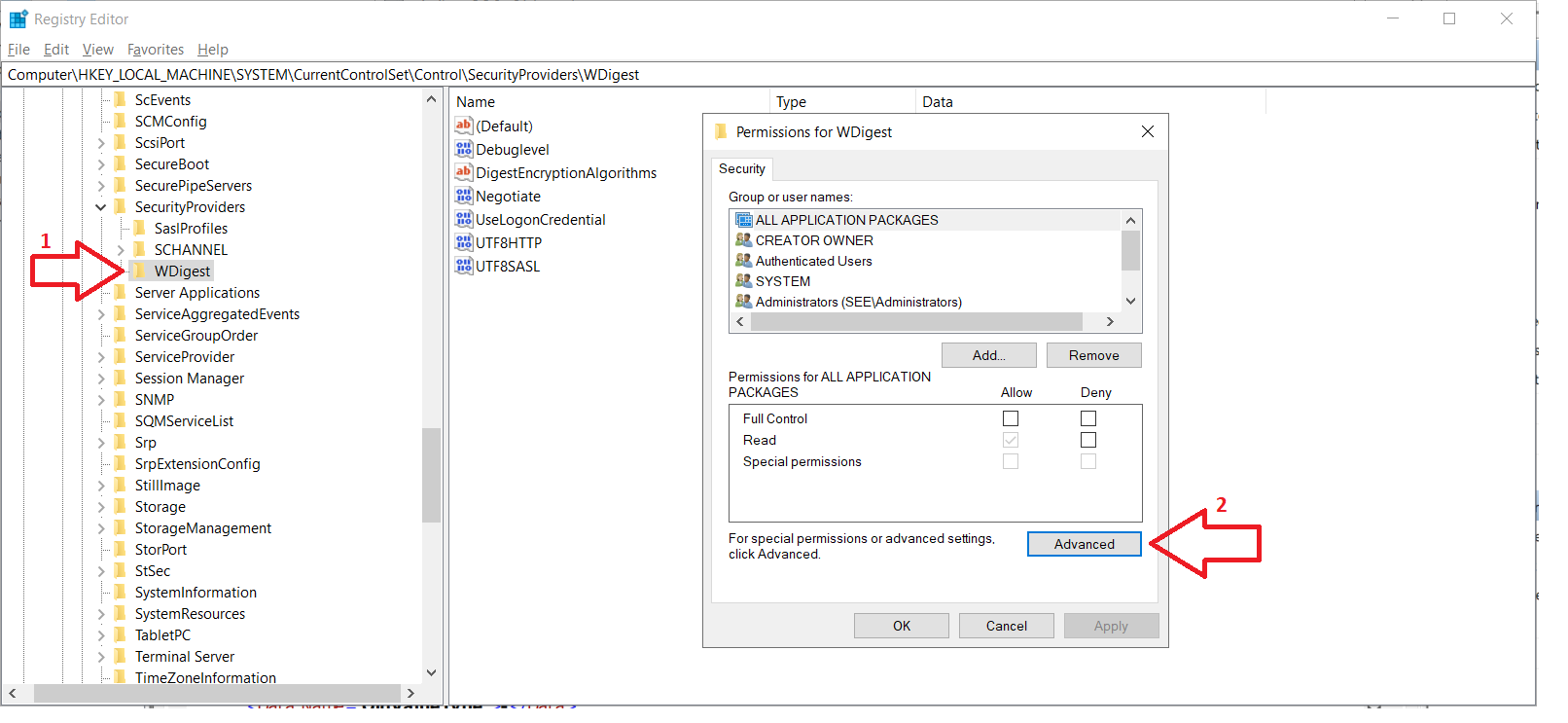Click the Remove button
The image size is (1568, 723).
pyautogui.click(x=1094, y=355)
